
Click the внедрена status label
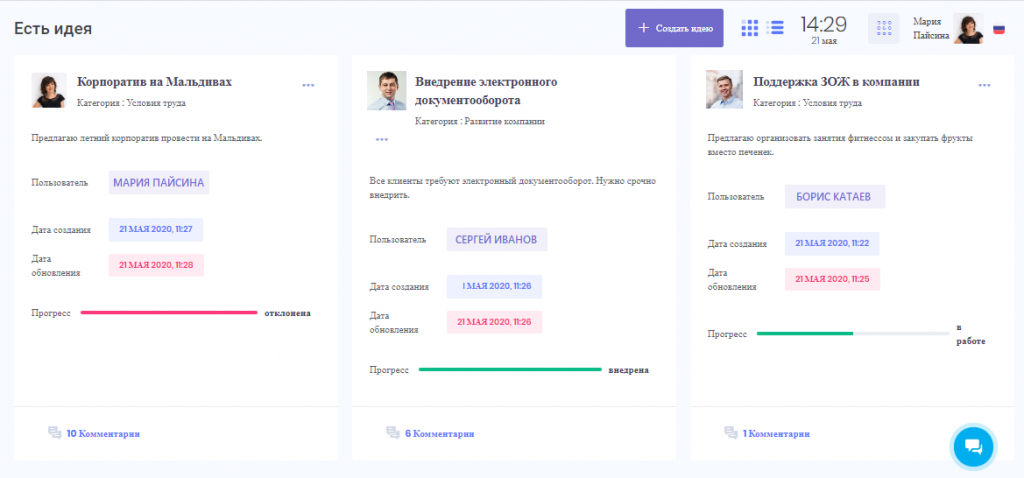[x=629, y=370]
